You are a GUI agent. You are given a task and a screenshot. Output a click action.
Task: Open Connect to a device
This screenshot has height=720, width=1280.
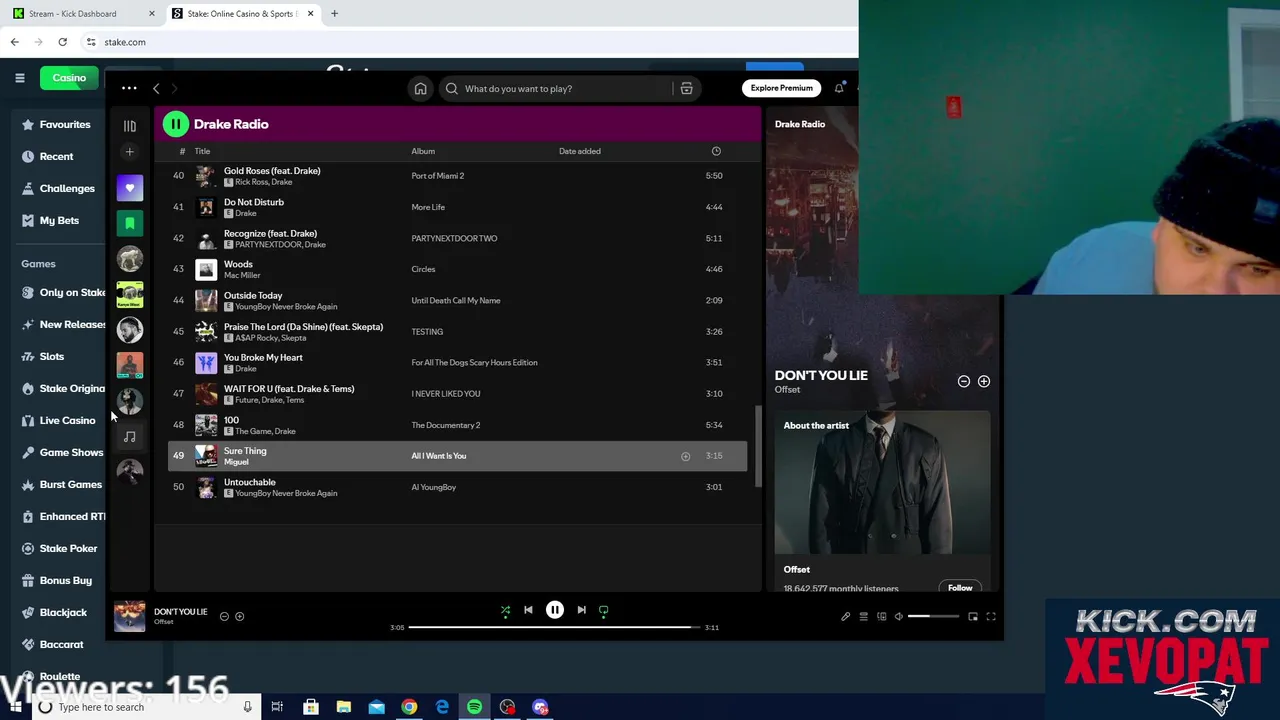(x=881, y=616)
